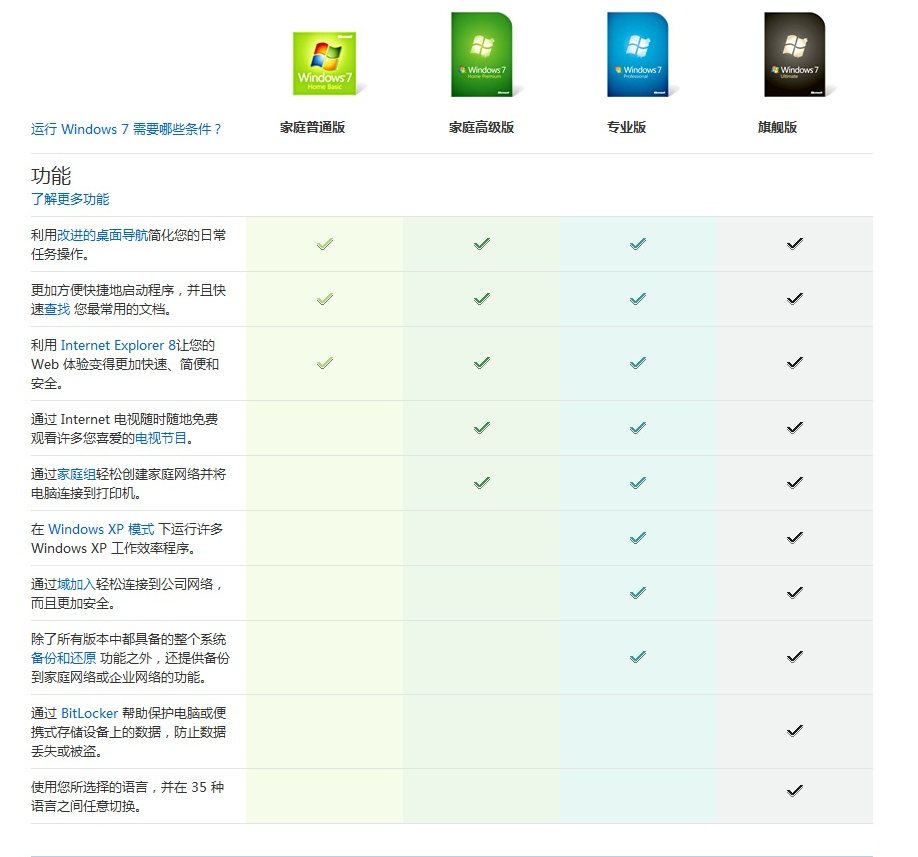
Task: Click the Windows 7 Professional box image
Action: (637, 55)
